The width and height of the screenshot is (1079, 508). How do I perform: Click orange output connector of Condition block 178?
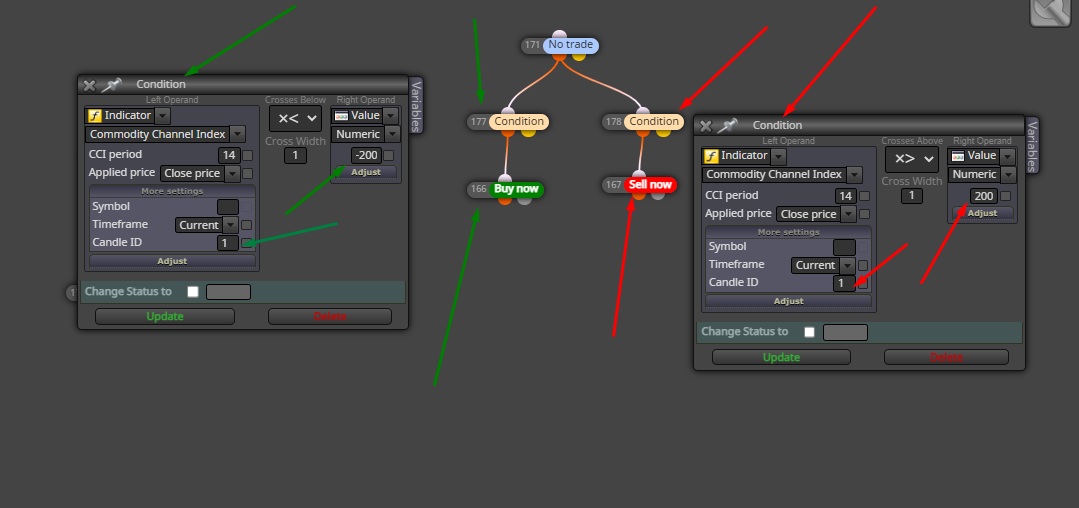coord(642,132)
